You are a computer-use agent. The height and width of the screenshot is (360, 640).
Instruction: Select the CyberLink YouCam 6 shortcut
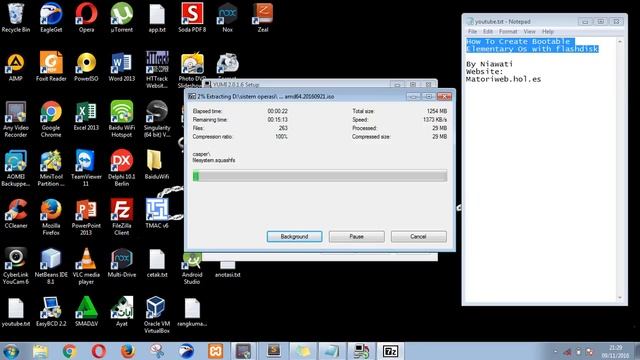pyautogui.click(x=16, y=267)
